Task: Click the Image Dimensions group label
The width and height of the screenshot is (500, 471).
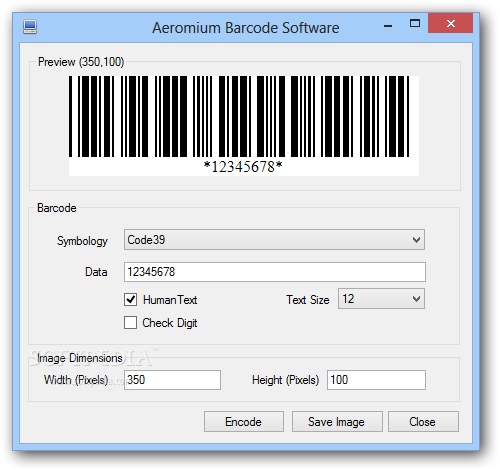Action: 80,358
